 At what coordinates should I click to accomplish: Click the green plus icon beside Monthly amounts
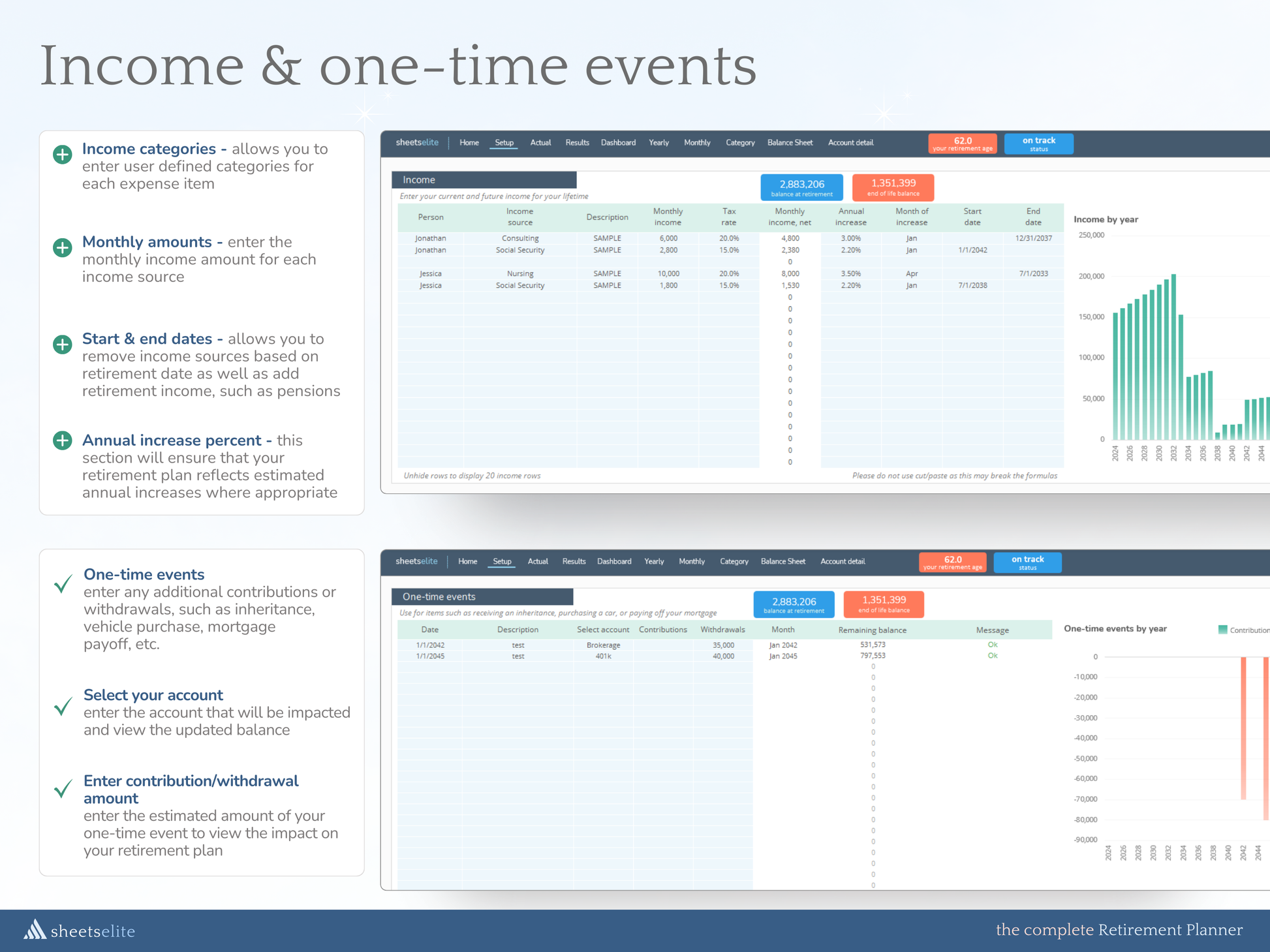click(63, 248)
